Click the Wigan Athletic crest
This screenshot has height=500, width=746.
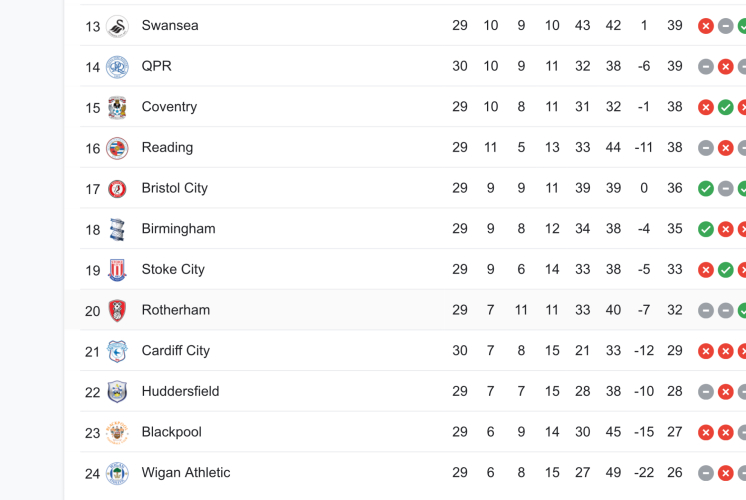coord(117,473)
